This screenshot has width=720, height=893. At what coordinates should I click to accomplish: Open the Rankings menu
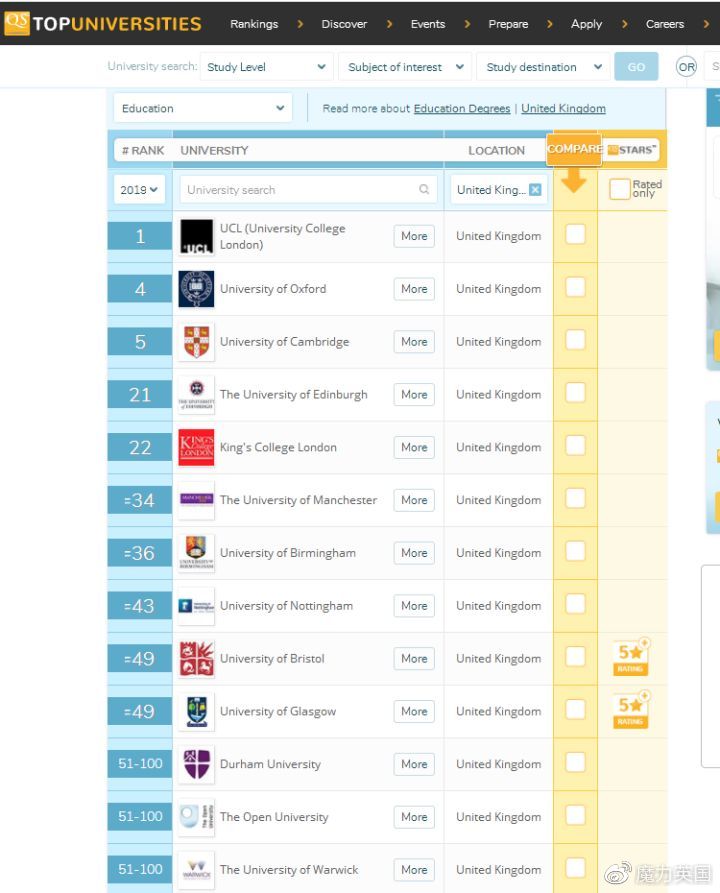point(254,24)
